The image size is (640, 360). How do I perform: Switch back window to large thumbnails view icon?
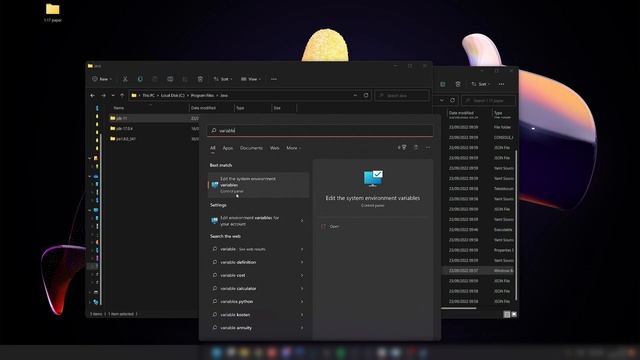514,314
